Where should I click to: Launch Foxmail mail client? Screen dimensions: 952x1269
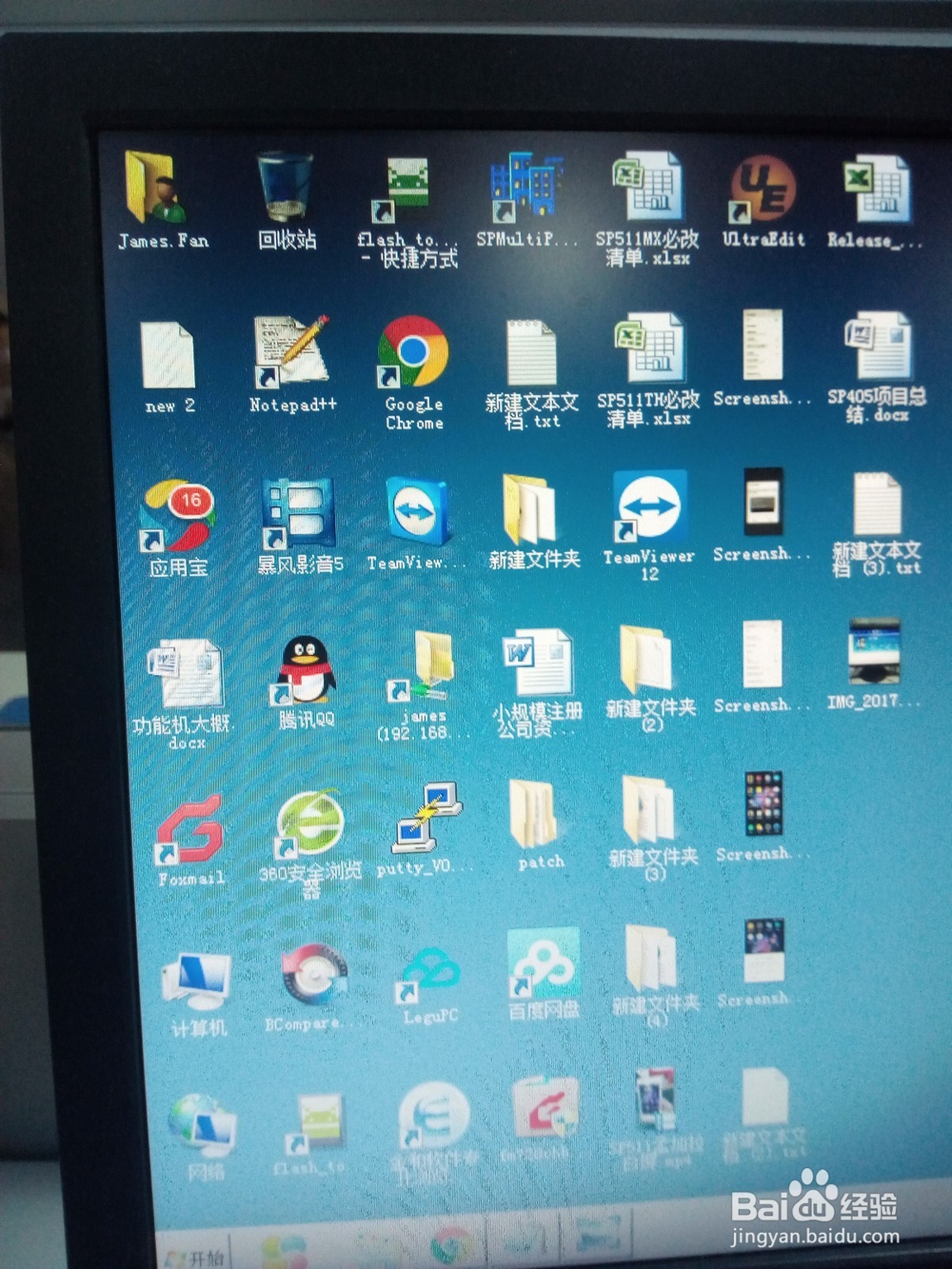pyautogui.click(x=190, y=840)
